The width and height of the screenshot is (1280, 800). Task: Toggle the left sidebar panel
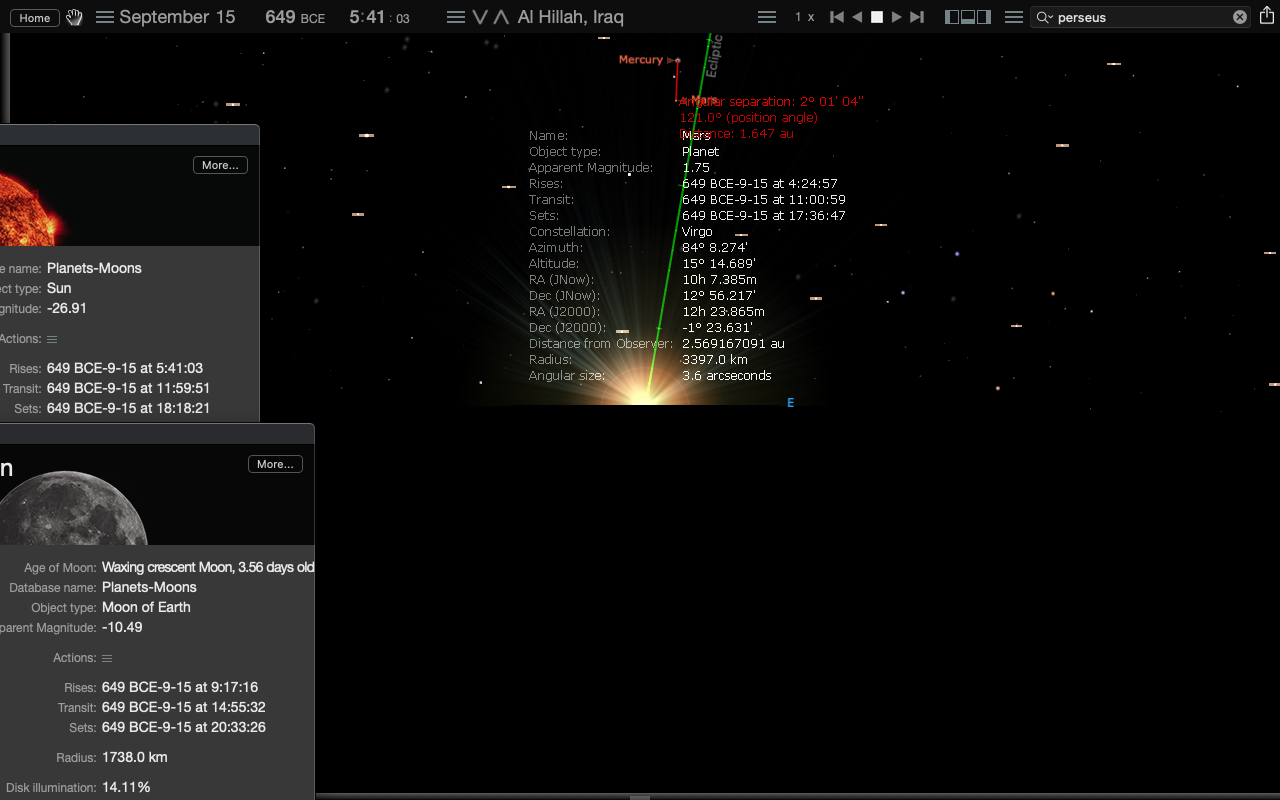(952, 17)
